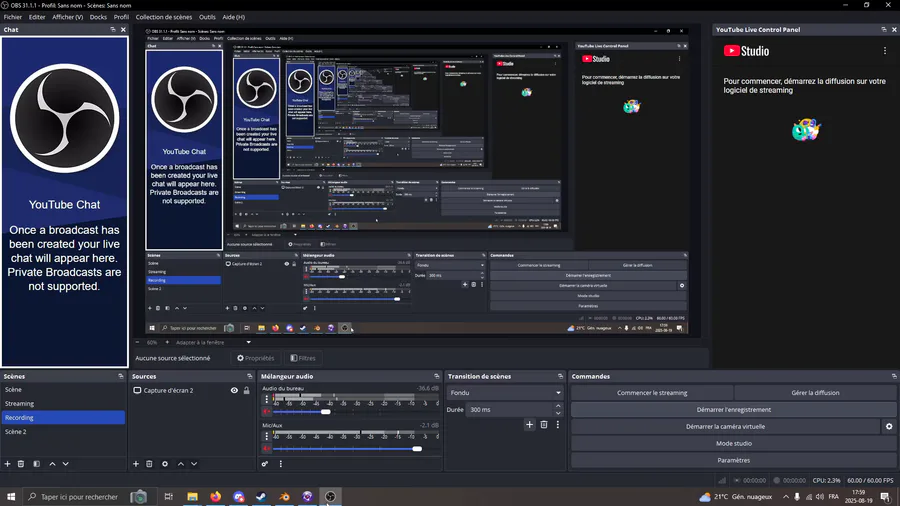Viewport: 900px width, 506px height.
Task: Open the Audio du bureau options dots
Action: click(266, 399)
